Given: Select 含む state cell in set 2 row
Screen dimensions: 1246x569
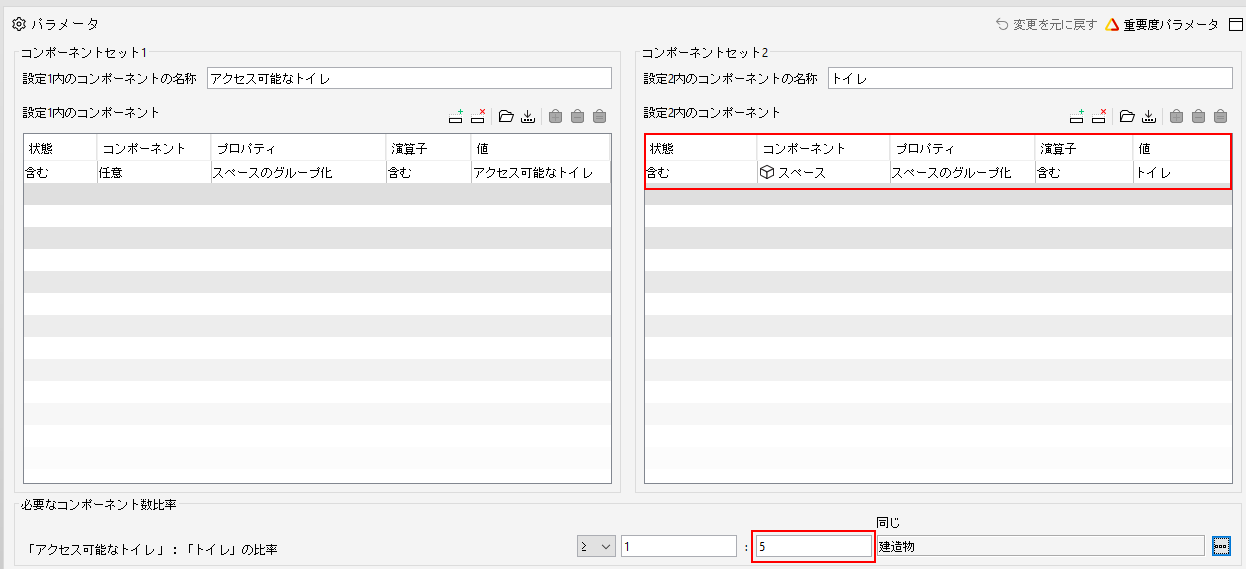Looking at the screenshot, I should coord(701,172).
